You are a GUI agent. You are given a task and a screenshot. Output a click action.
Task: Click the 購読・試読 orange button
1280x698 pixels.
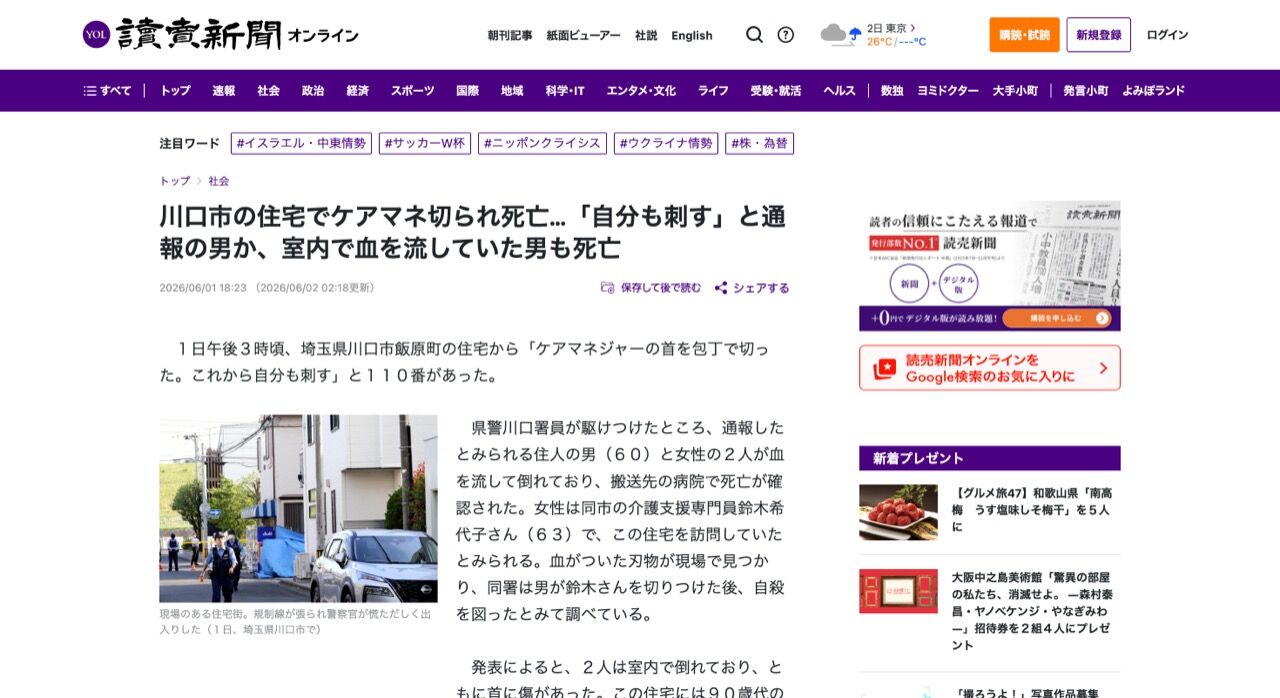click(1024, 35)
